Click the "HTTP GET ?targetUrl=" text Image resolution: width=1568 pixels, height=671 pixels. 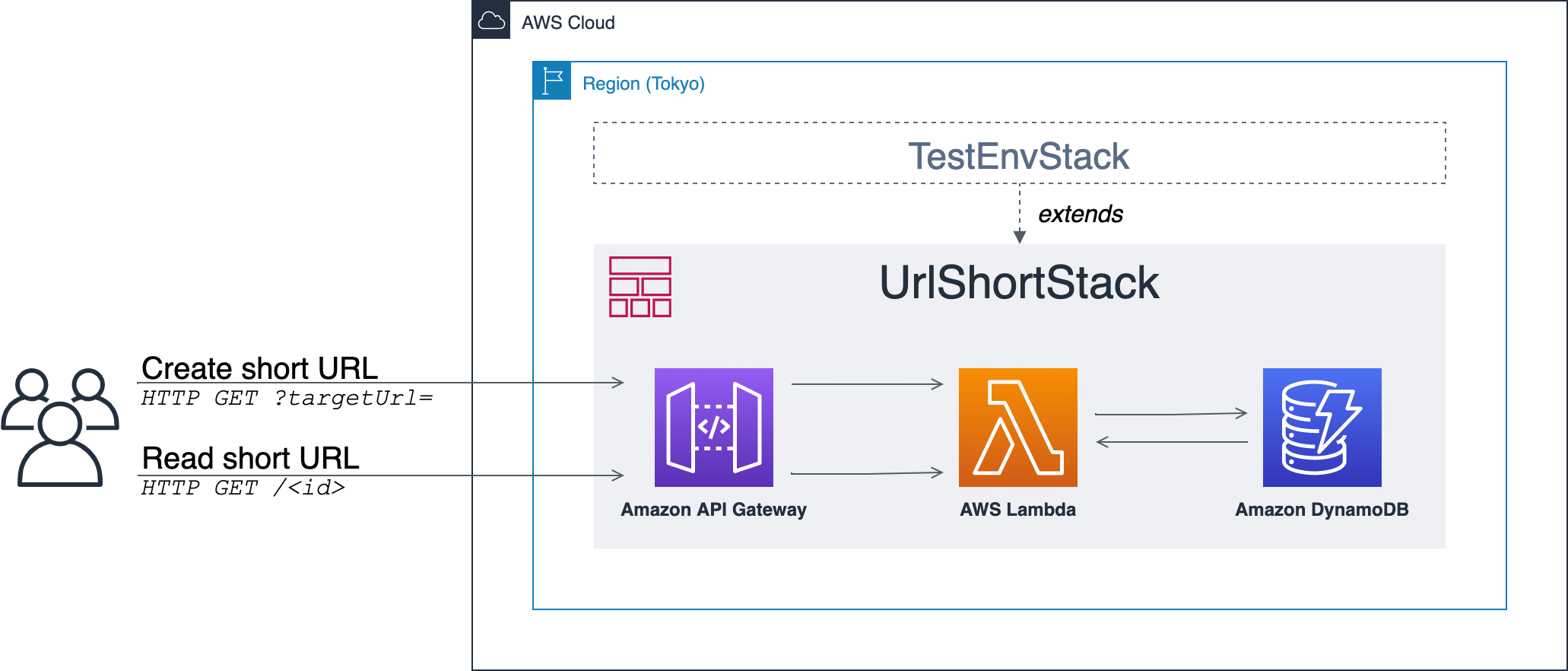[287, 398]
